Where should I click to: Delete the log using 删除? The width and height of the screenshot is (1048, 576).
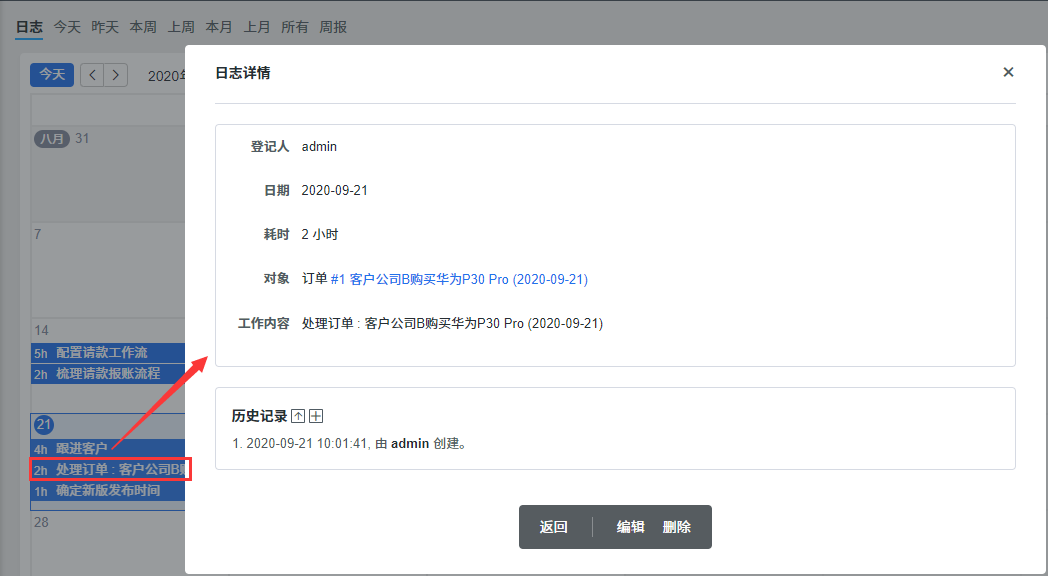[676, 527]
